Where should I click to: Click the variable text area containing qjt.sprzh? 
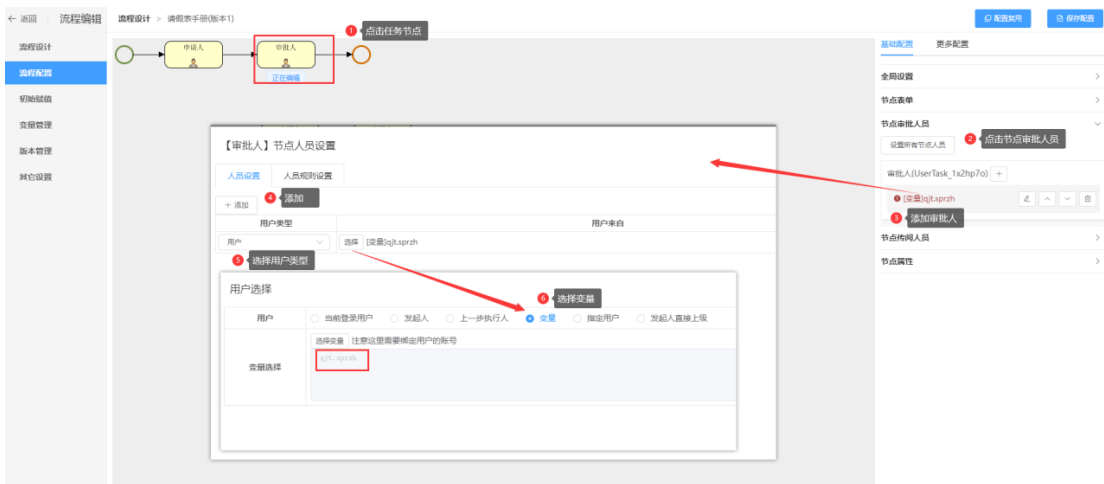coord(523,374)
